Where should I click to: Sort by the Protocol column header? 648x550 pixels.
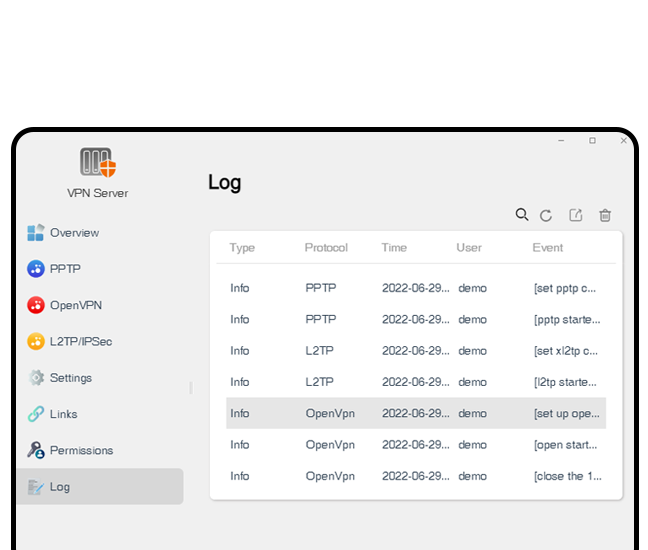click(x=326, y=248)
